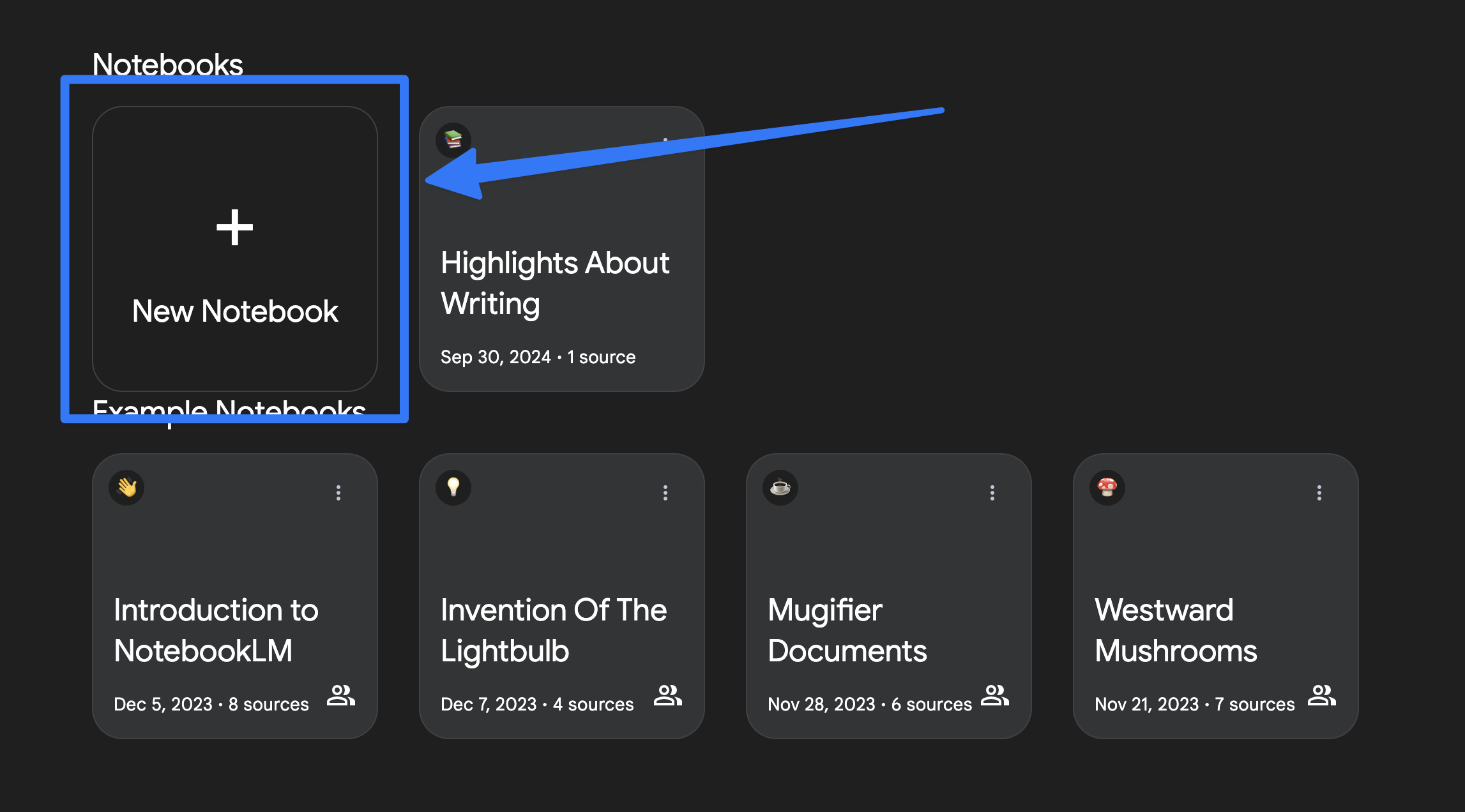Click the shared people icon on Introduction to NotebookLM
Viewport: 1465px width, 812px height.
point(341,695)
